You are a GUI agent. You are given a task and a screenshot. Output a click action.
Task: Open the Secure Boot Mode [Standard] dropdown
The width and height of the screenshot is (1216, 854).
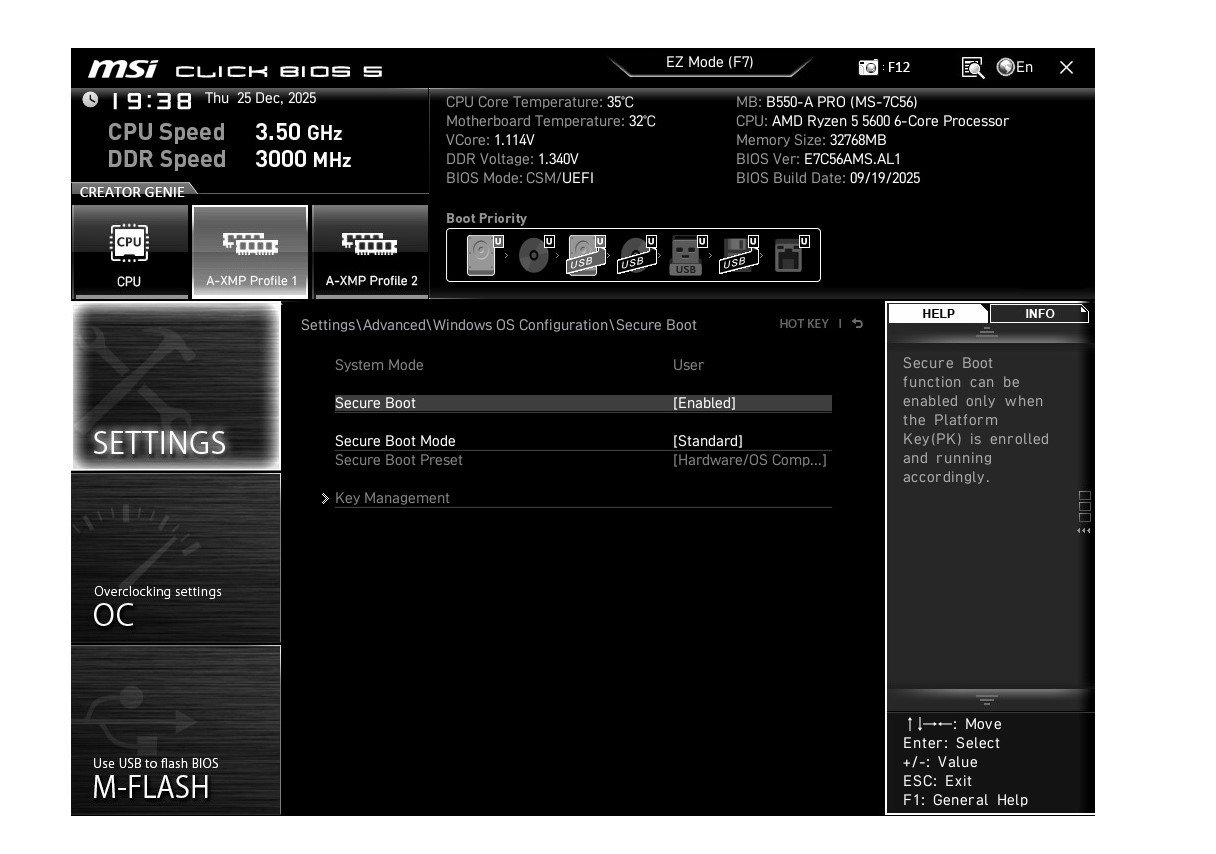pos(708,441)
